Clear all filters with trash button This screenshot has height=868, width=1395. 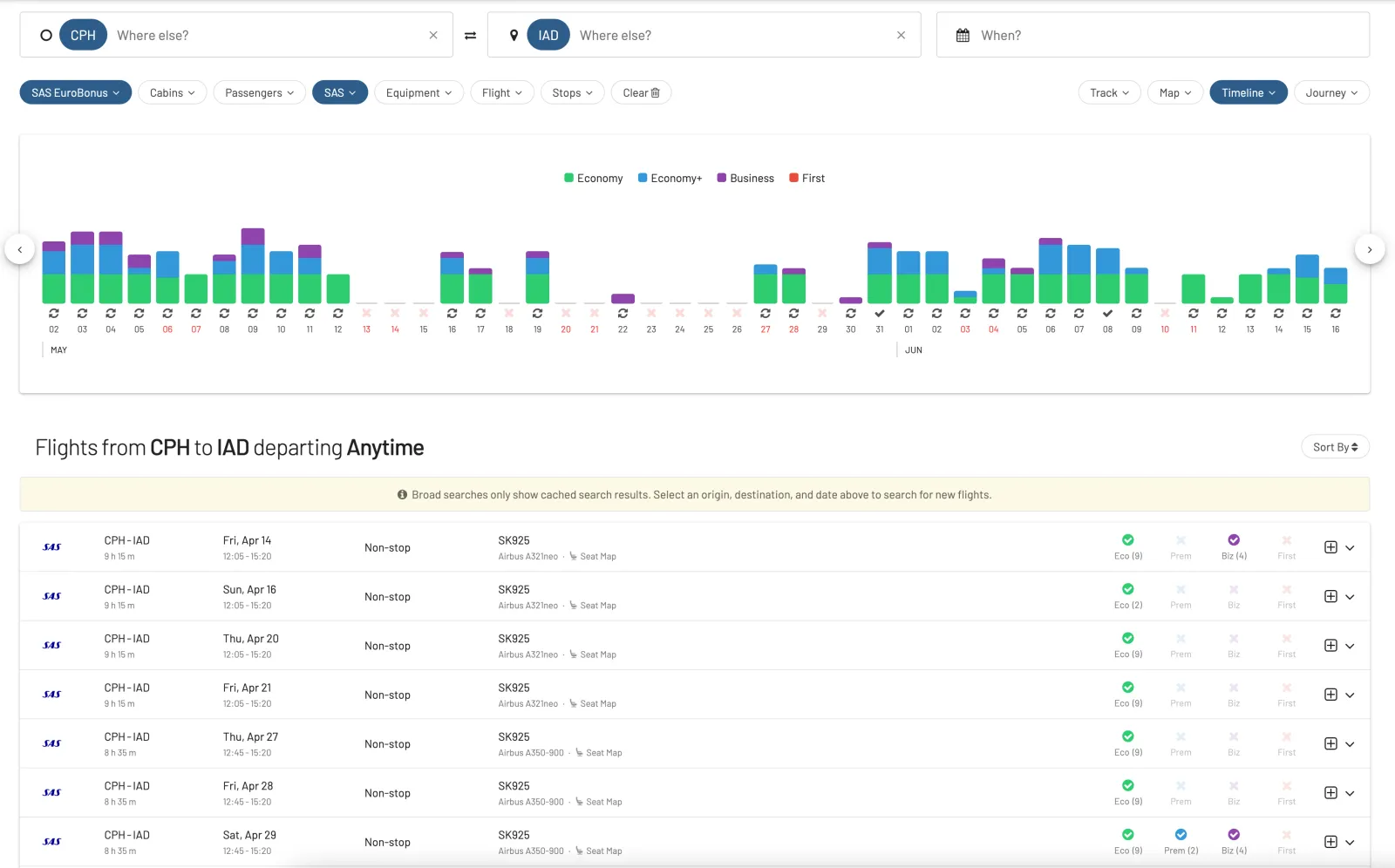(641, 92)
